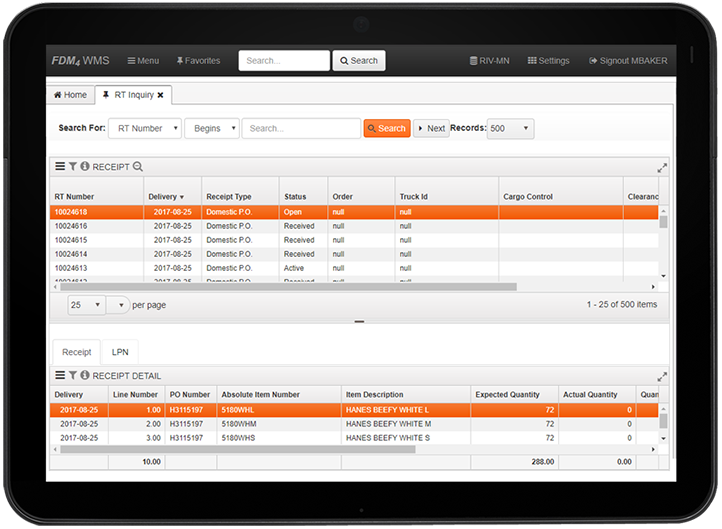Change the 25 per page dropdown

pyautogui.click(x=86, y=304)
